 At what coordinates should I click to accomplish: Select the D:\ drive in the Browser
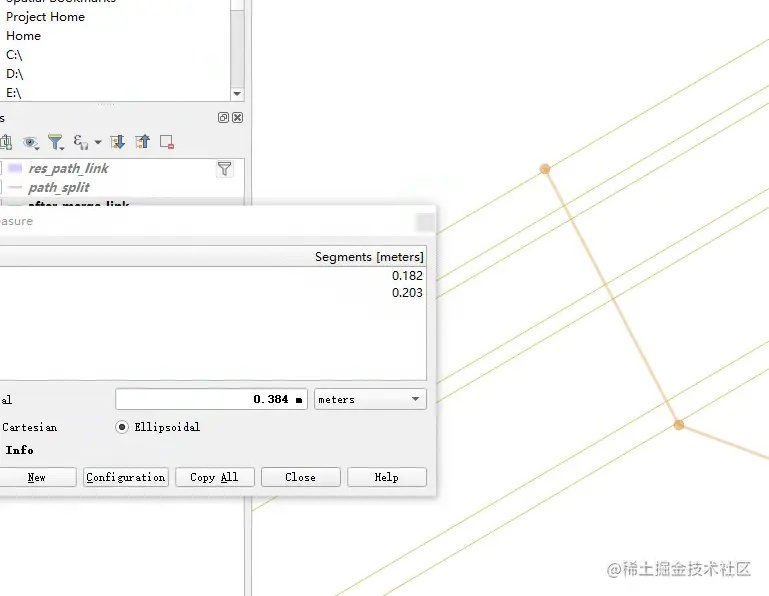pyautogui.click(x=15, y=74)
